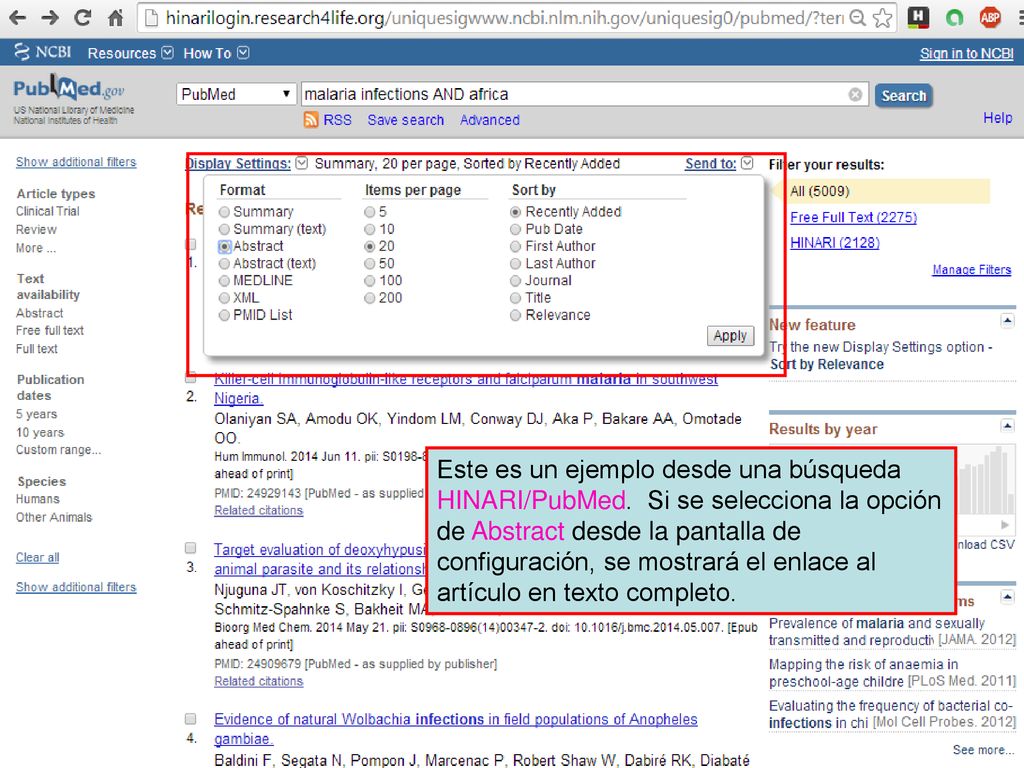Open the Free Full Text (2275) filter link

pyautogui.click(x=854, y=217)
